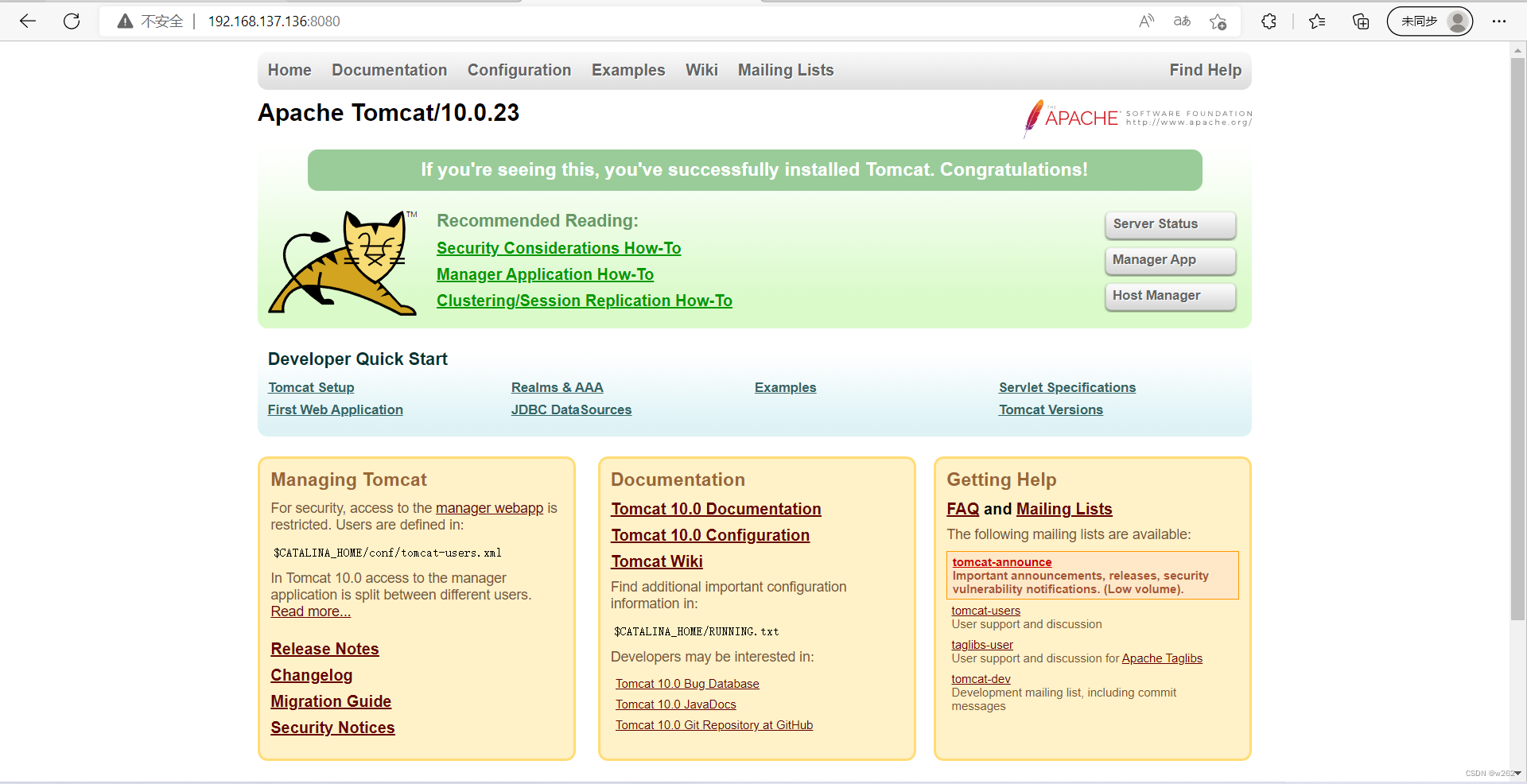The width and height of the screenshot is (1527, 784).
Task: Click the Read more... link
Action: click(310, 611)
